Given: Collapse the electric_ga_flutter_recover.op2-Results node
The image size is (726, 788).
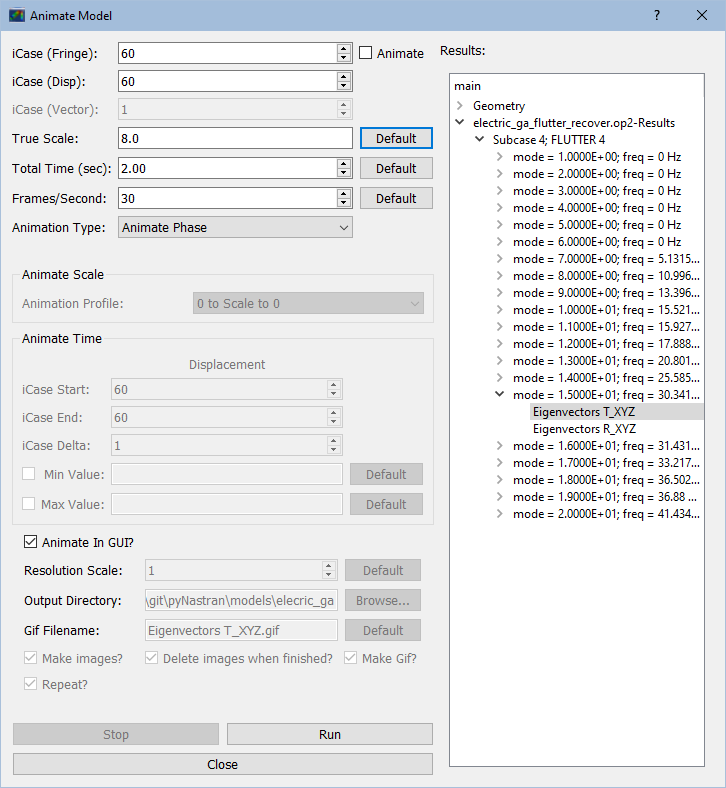Looking at the screenshot, I should click(459, 123).
